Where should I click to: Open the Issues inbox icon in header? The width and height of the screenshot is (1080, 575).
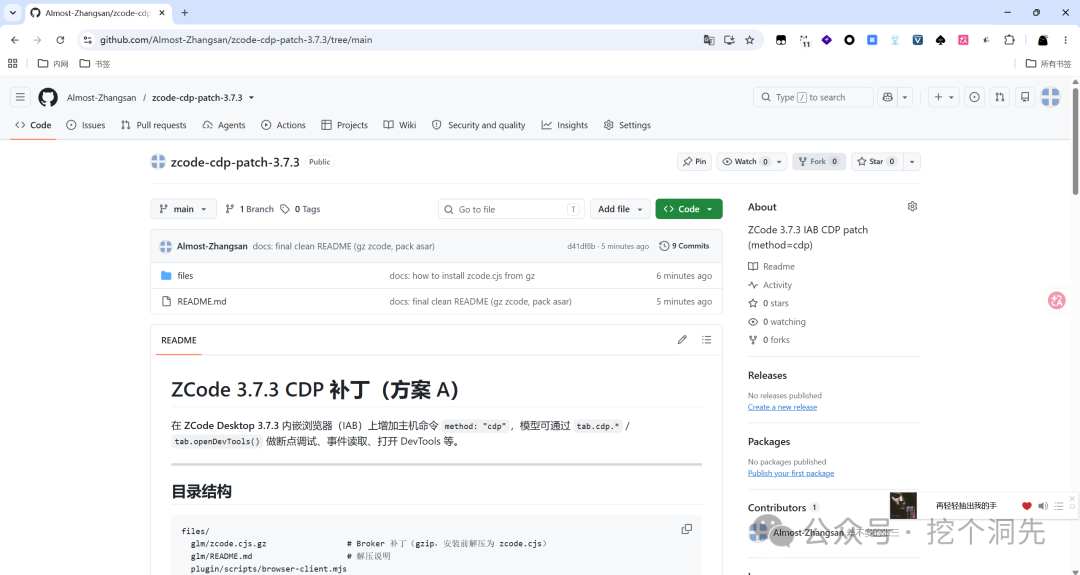point(974,97)
